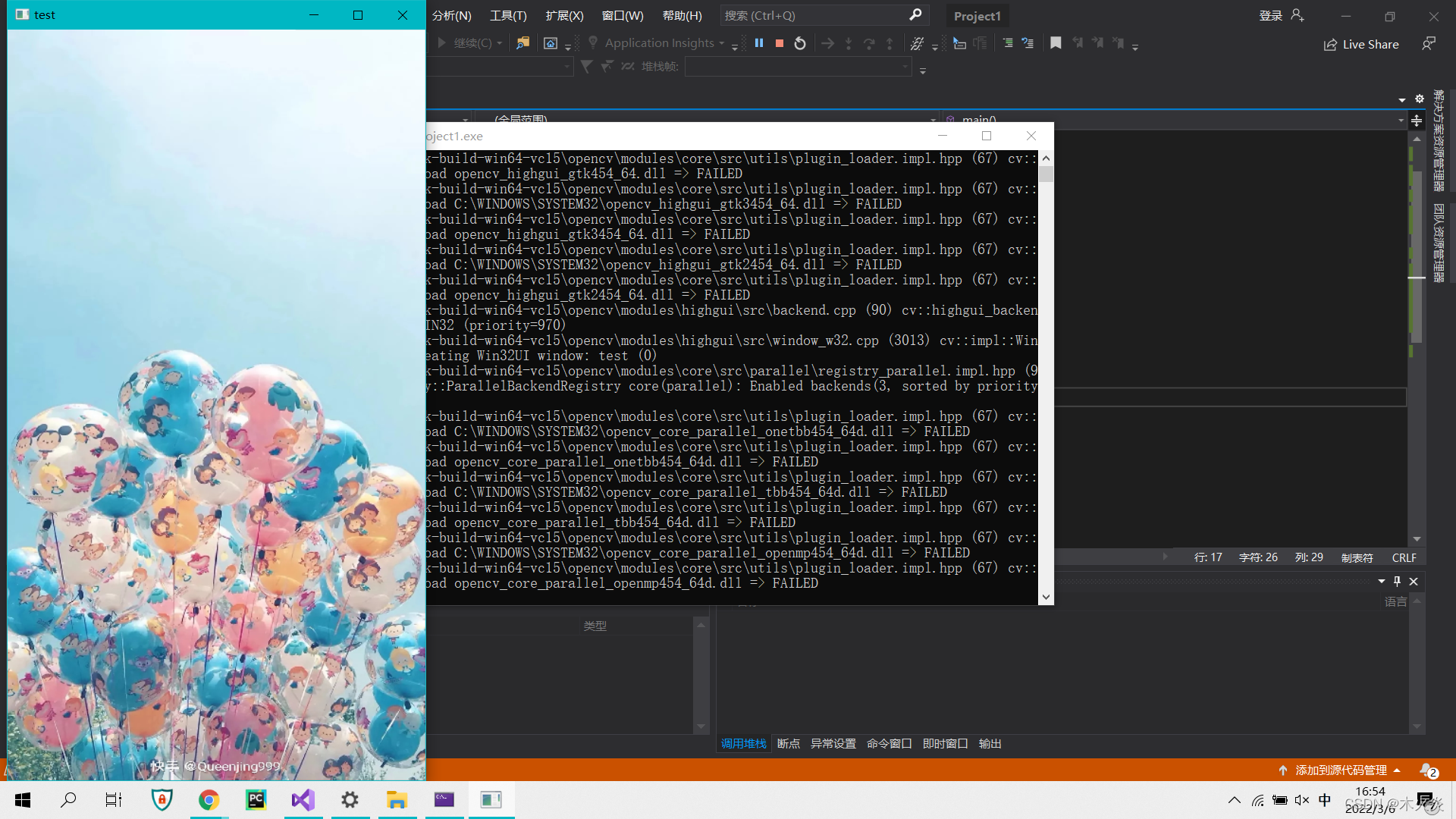
Task: Open the 分析(N) menu
Action: pos(452,15)
